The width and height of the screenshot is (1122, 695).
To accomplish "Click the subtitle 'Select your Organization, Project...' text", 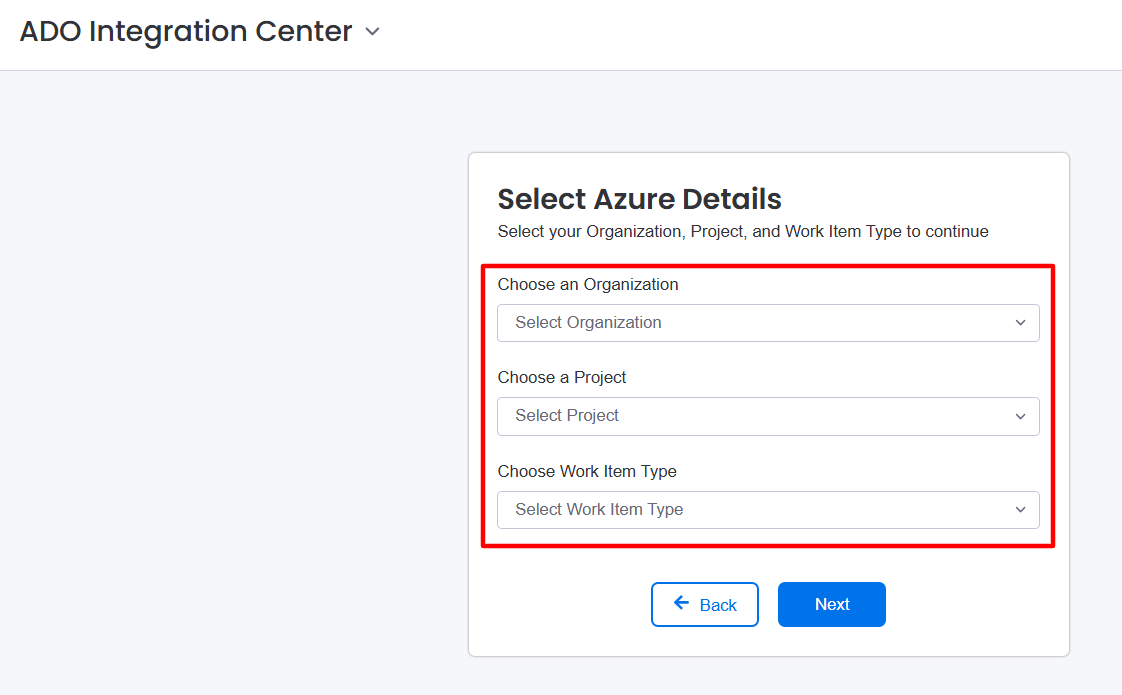I will [743, 231].
